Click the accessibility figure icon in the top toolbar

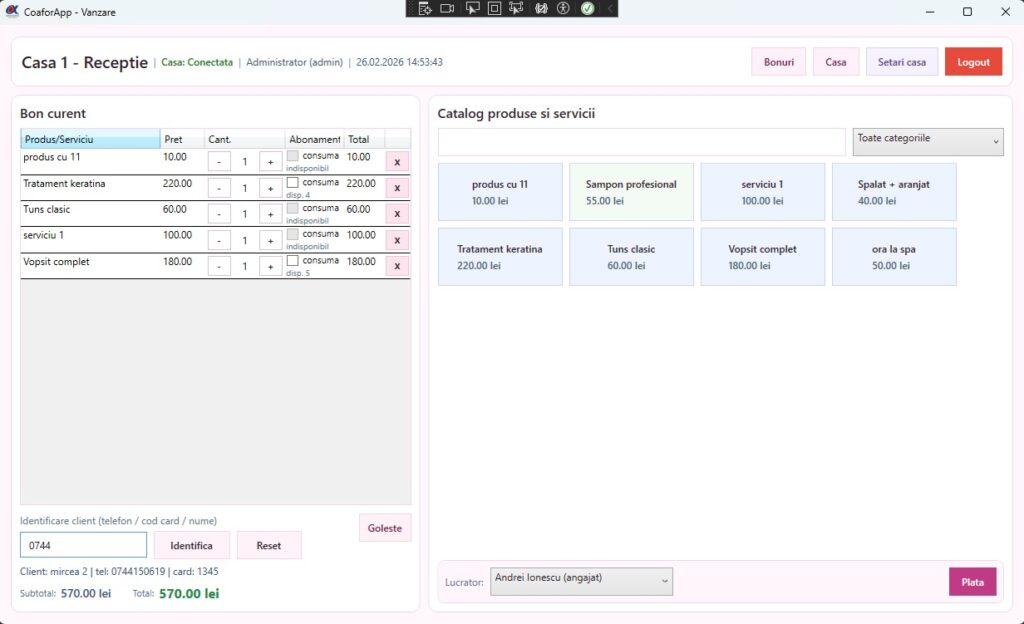point(563,8)
